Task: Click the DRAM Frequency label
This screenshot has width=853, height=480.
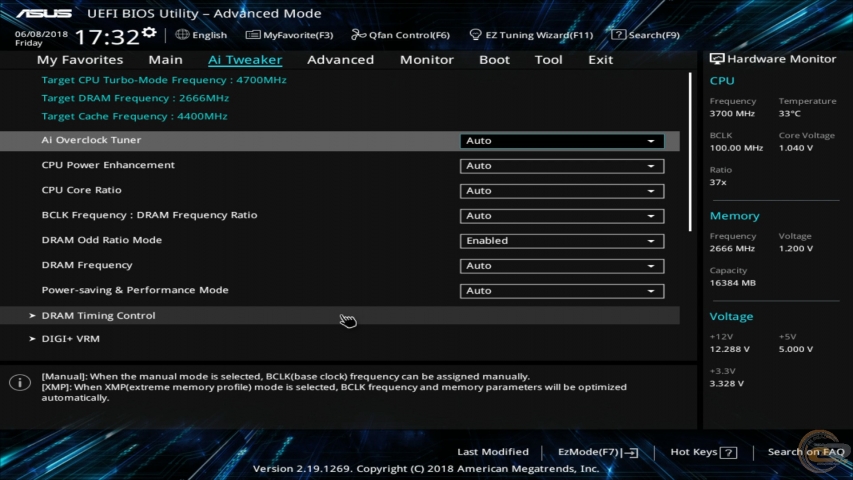Action: point(87,265)
